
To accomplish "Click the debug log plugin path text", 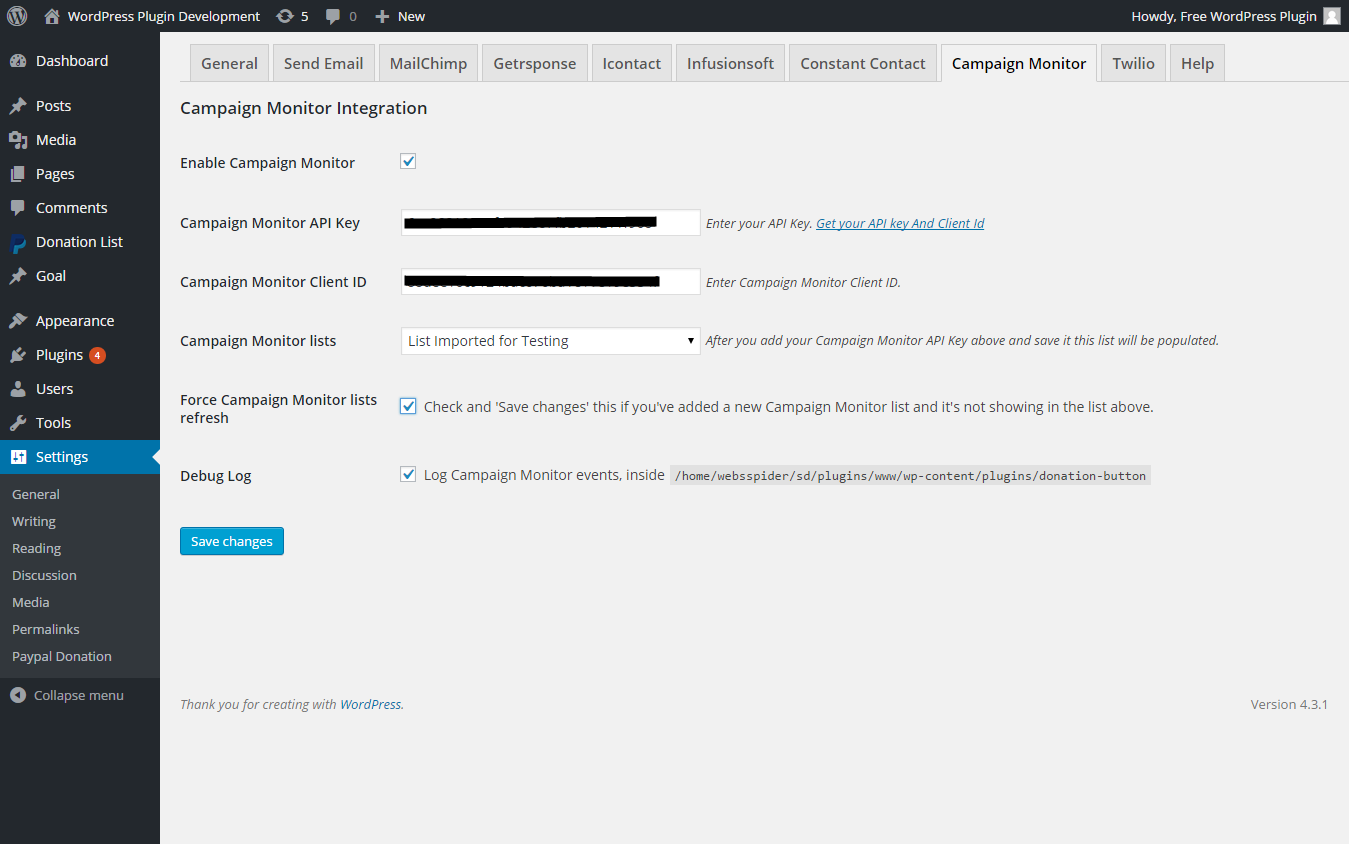I will (x=910, y=476).
